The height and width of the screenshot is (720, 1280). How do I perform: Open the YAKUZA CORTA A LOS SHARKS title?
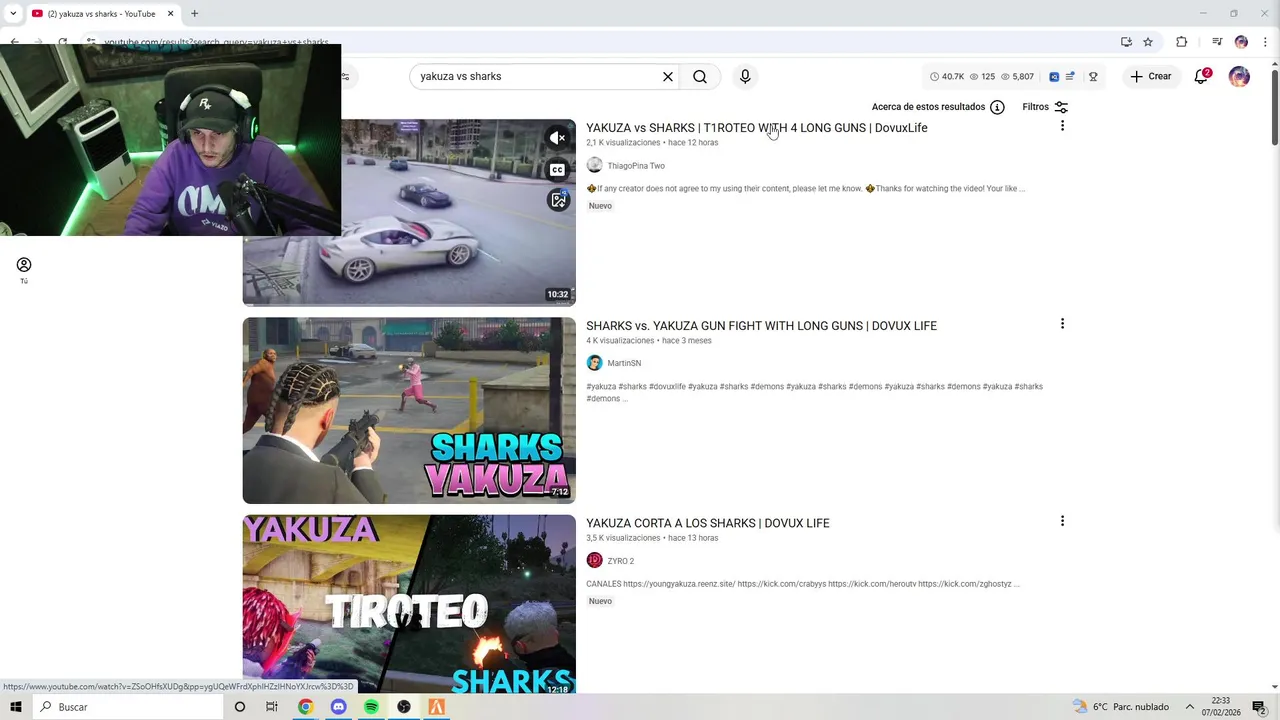pyautogui.click(x=707, y=523)
